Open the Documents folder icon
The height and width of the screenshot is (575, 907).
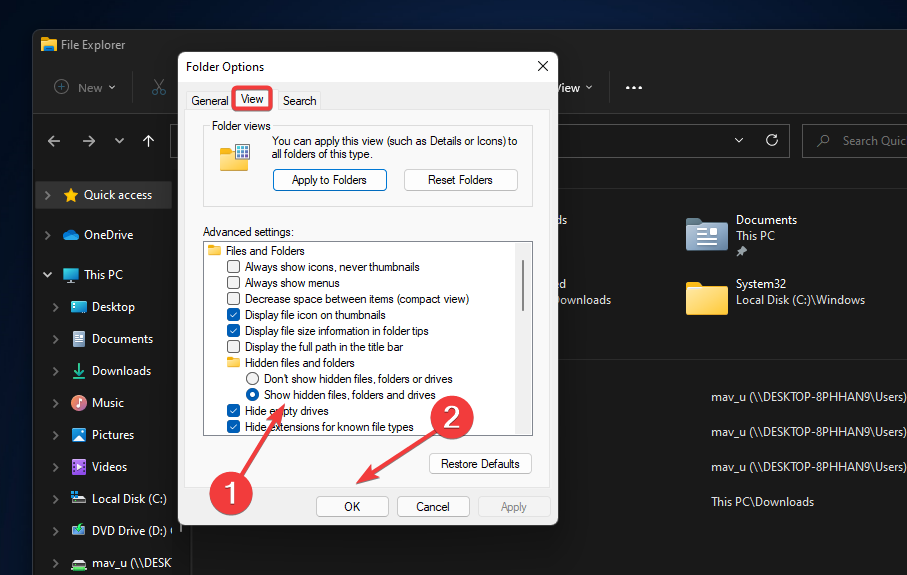[706, 234]
